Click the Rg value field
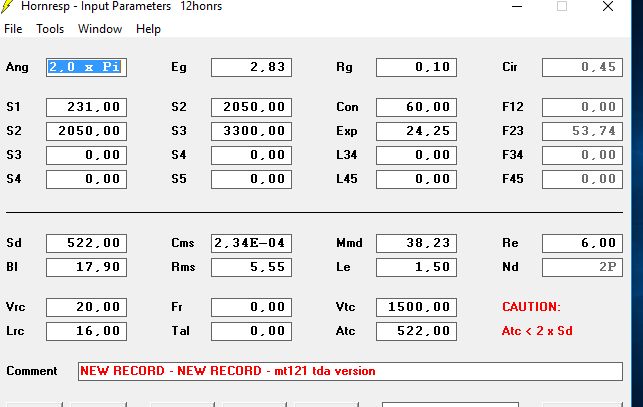The image size is (643, 407). tap(416, 68)
